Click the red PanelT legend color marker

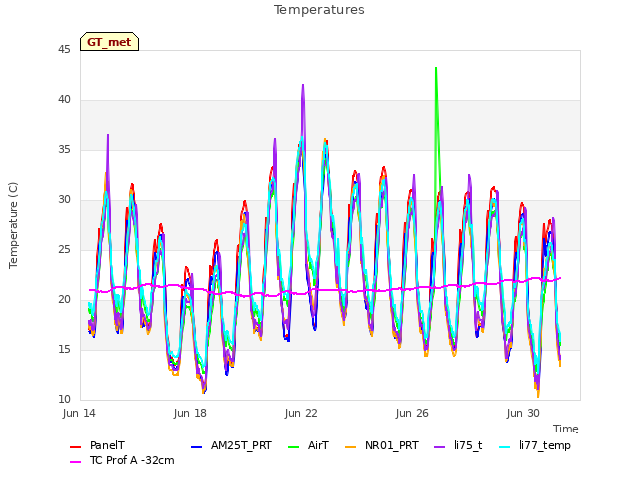[x=76, y=447]
